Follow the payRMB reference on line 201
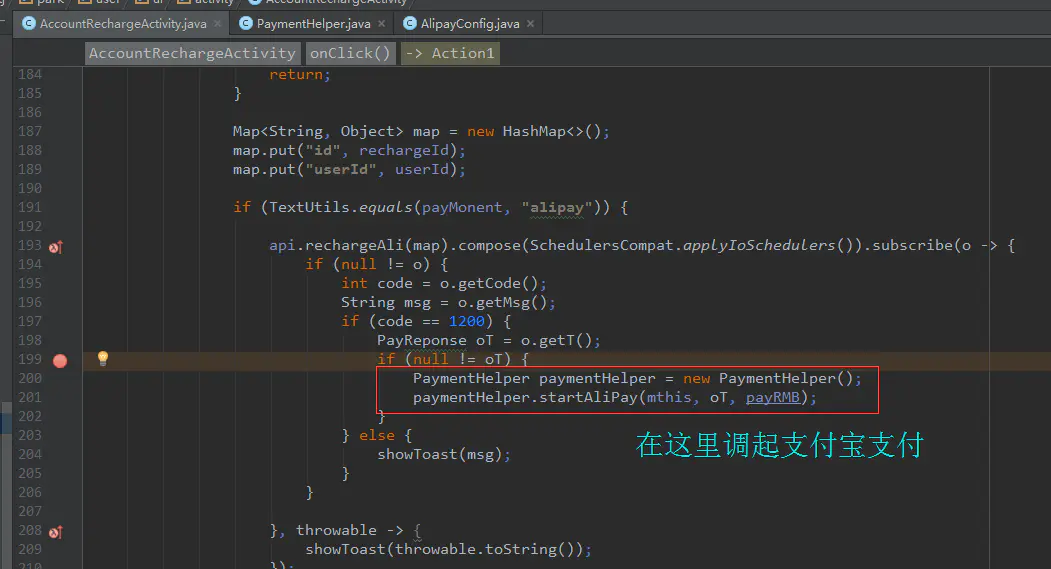This screenshot has height=569, width=1051. tap(772, 397)
